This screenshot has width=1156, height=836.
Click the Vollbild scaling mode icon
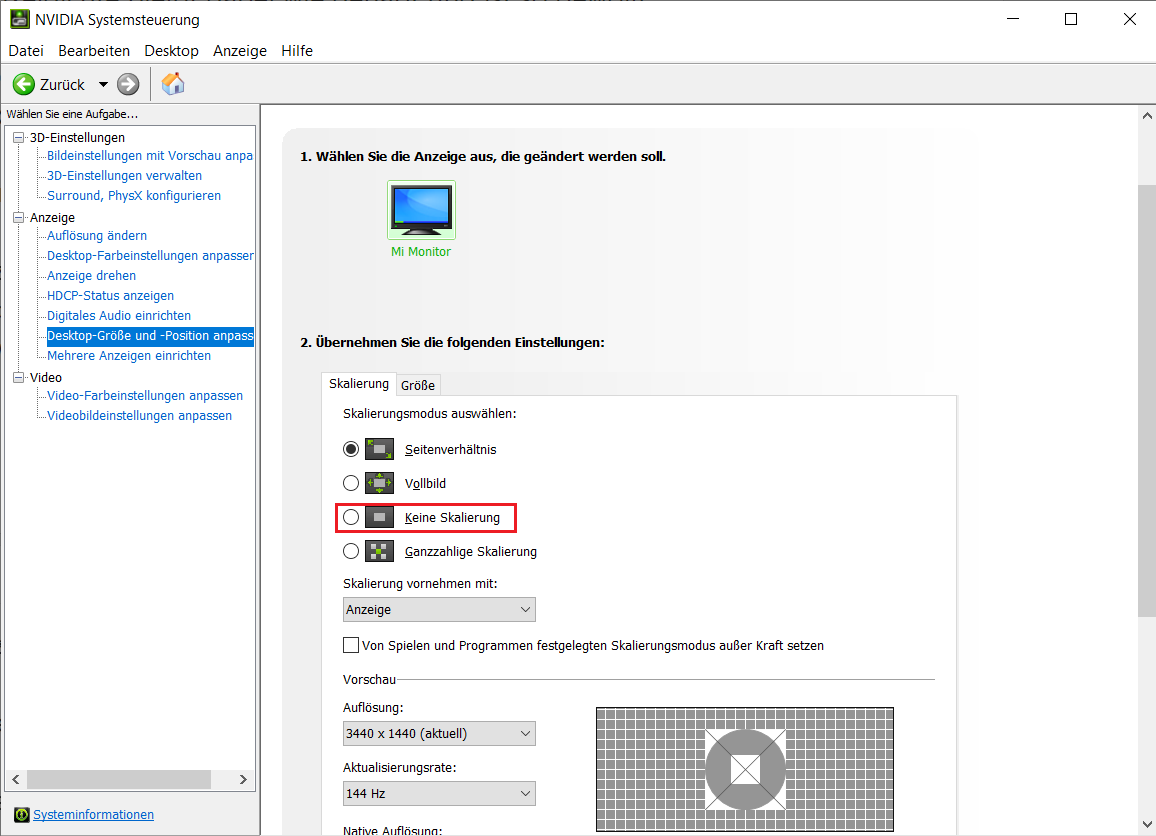pos(380,483)
